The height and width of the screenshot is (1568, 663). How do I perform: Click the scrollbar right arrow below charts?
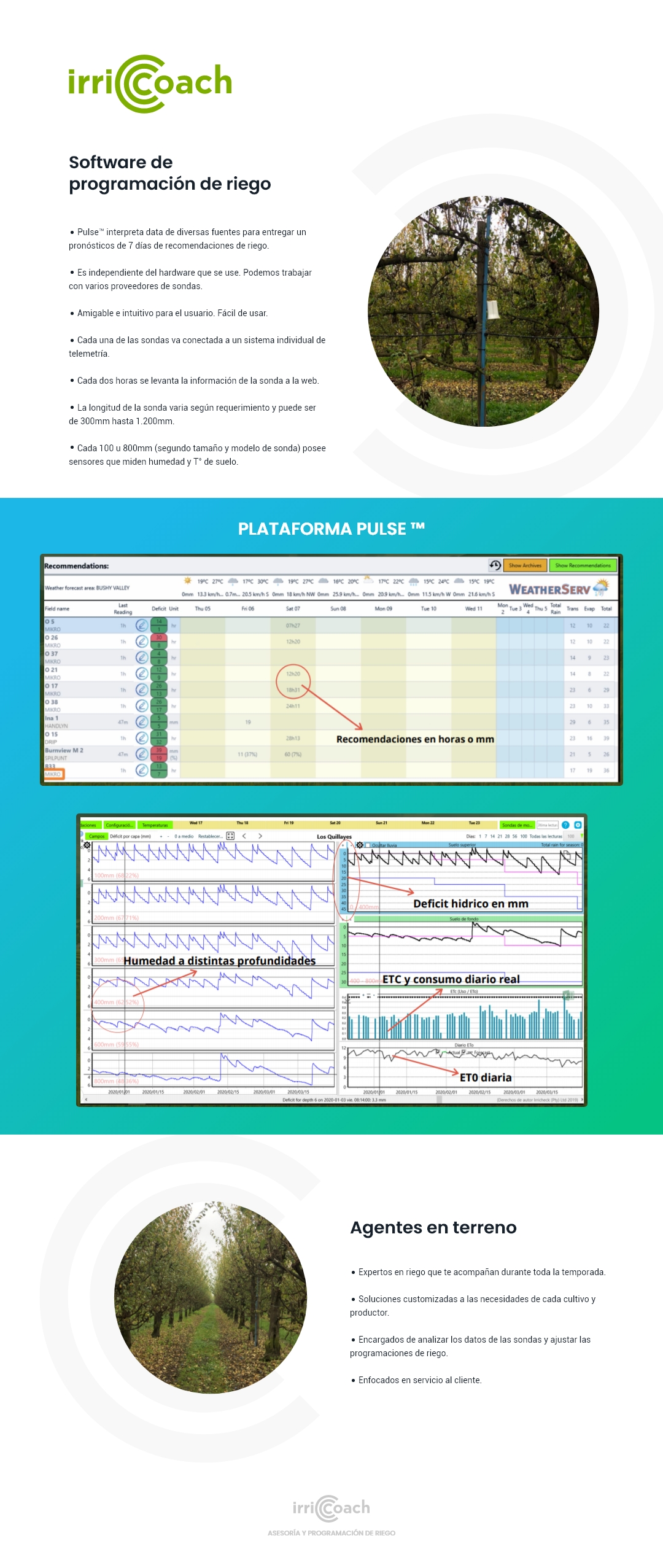tap(581, 1100)
